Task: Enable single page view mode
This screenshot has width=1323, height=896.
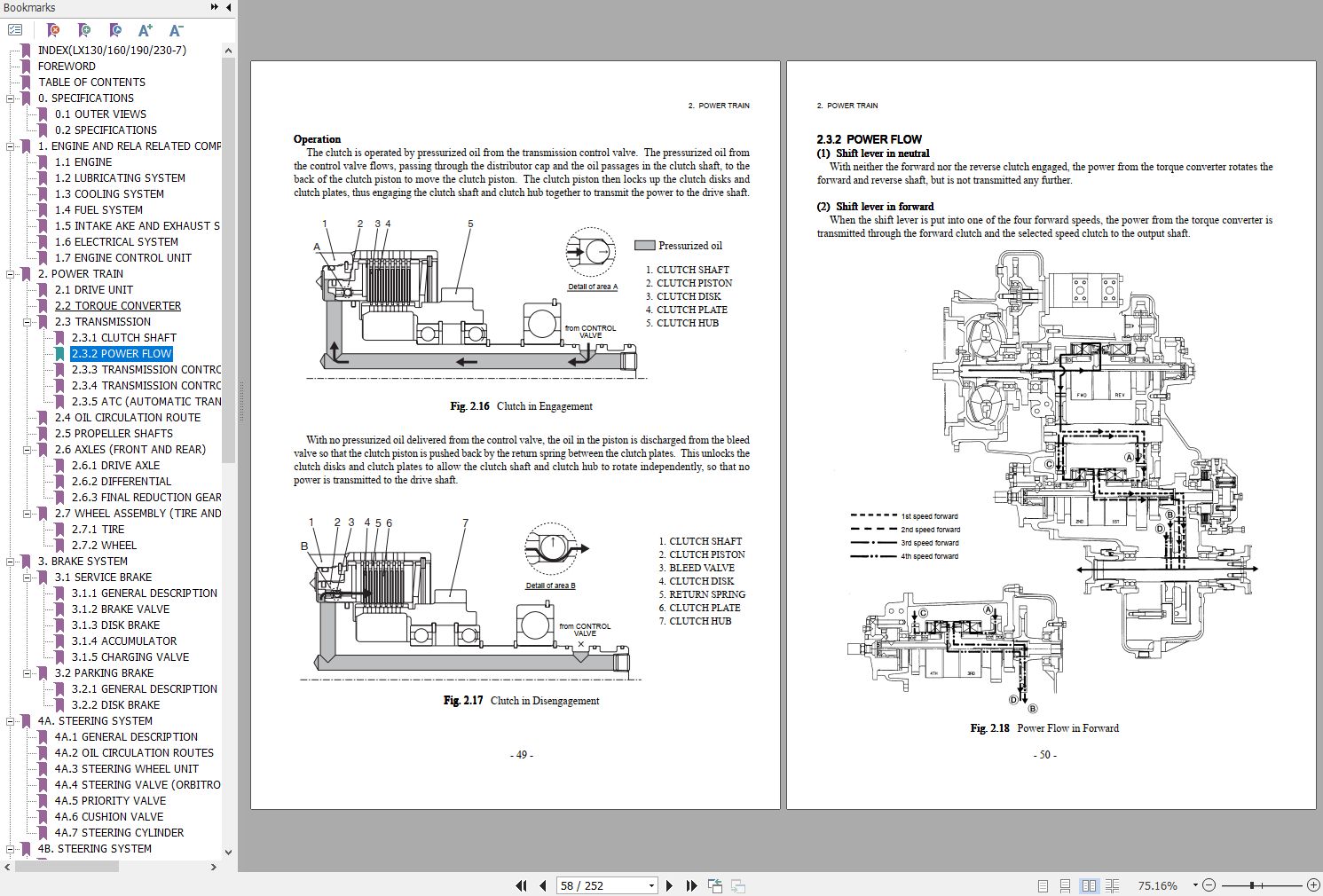Action: pyautogui.click(x=1043, y=885)
